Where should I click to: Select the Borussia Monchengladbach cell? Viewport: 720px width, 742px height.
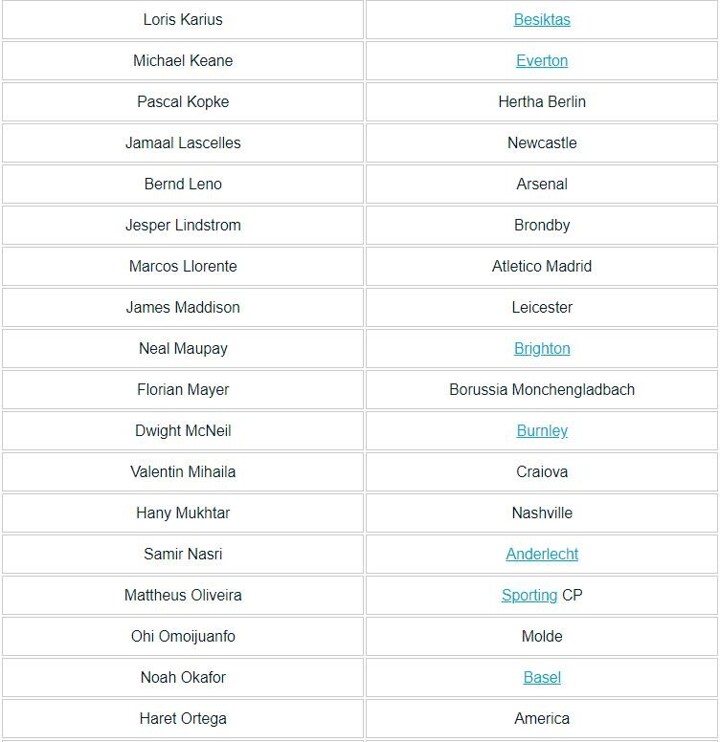pos(542,390)
